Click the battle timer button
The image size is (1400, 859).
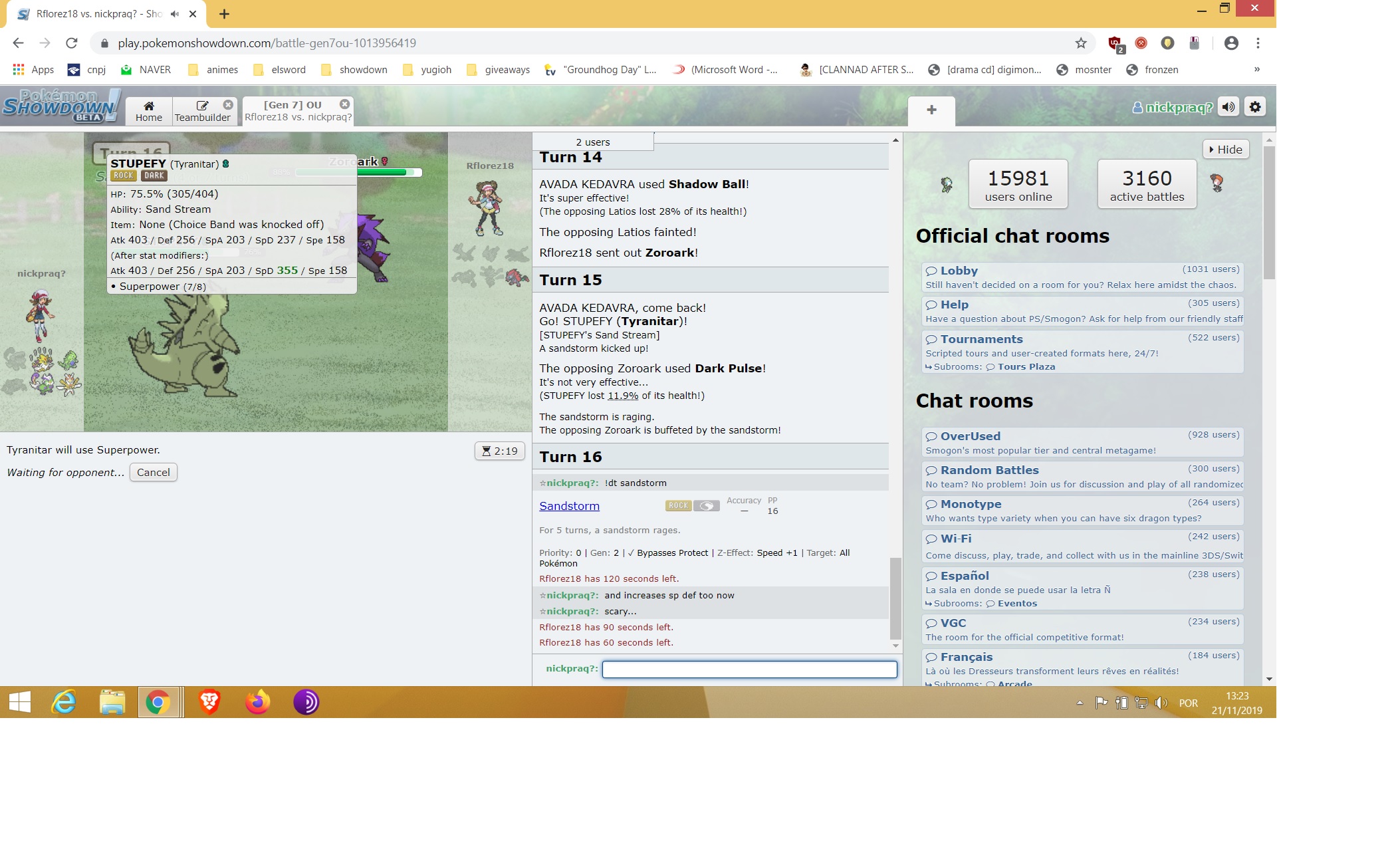[x=500, y=451]
